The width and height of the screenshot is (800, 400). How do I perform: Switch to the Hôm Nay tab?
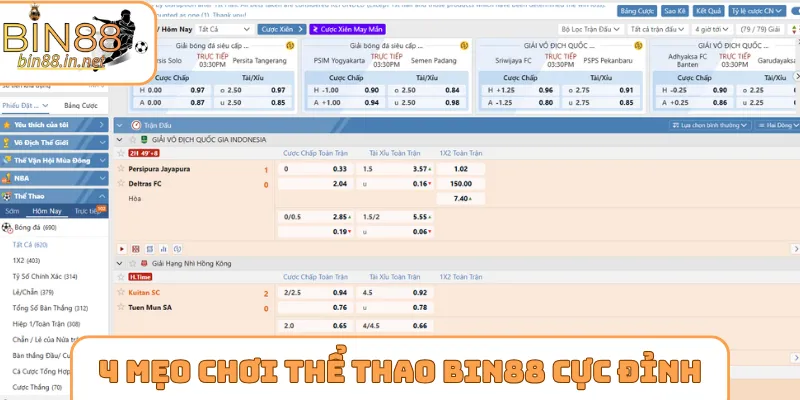tap(47, 211)
